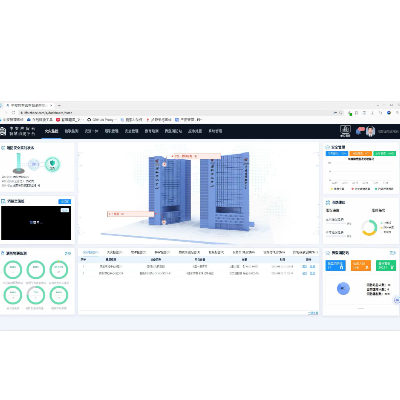
Task: Click the green and yellow donut chart ring
Action: coord(369,228)
